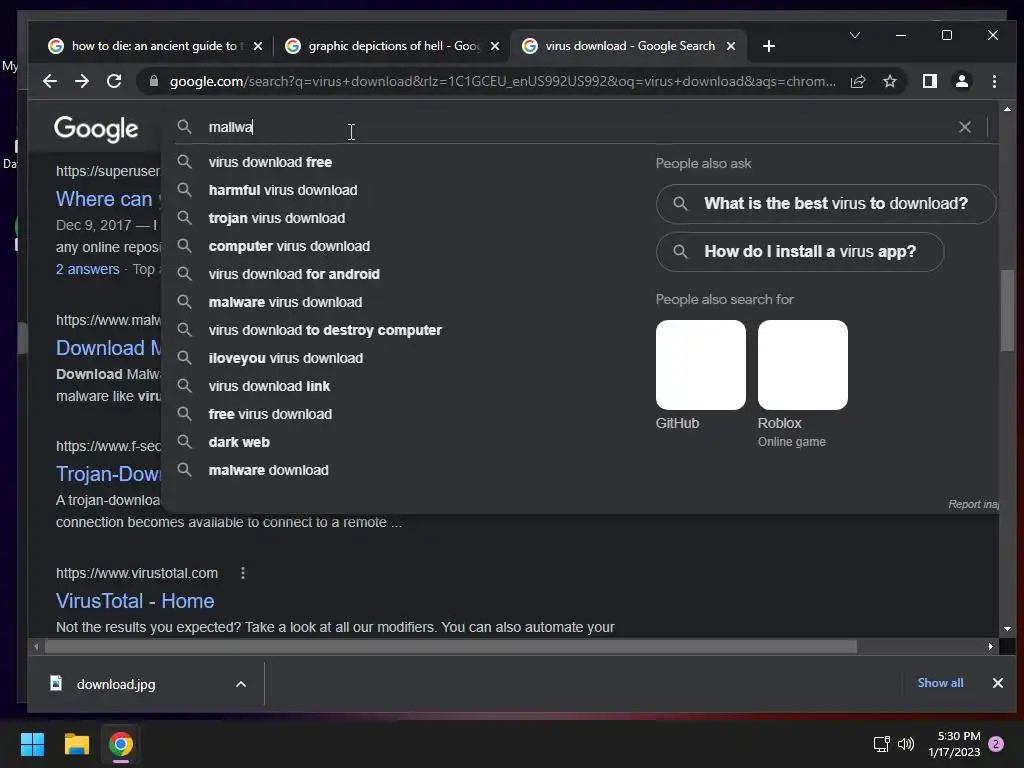Reload the page with the refresh icon
The image size is (1024, 768).
tap(114, 82)
